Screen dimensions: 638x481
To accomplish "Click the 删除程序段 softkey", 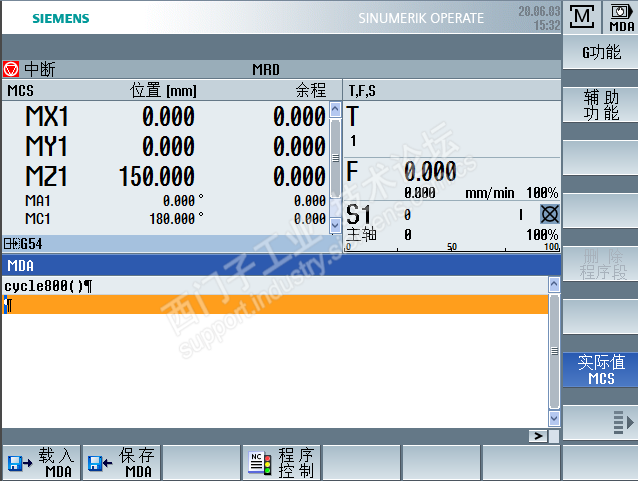I will coord(601,264).
